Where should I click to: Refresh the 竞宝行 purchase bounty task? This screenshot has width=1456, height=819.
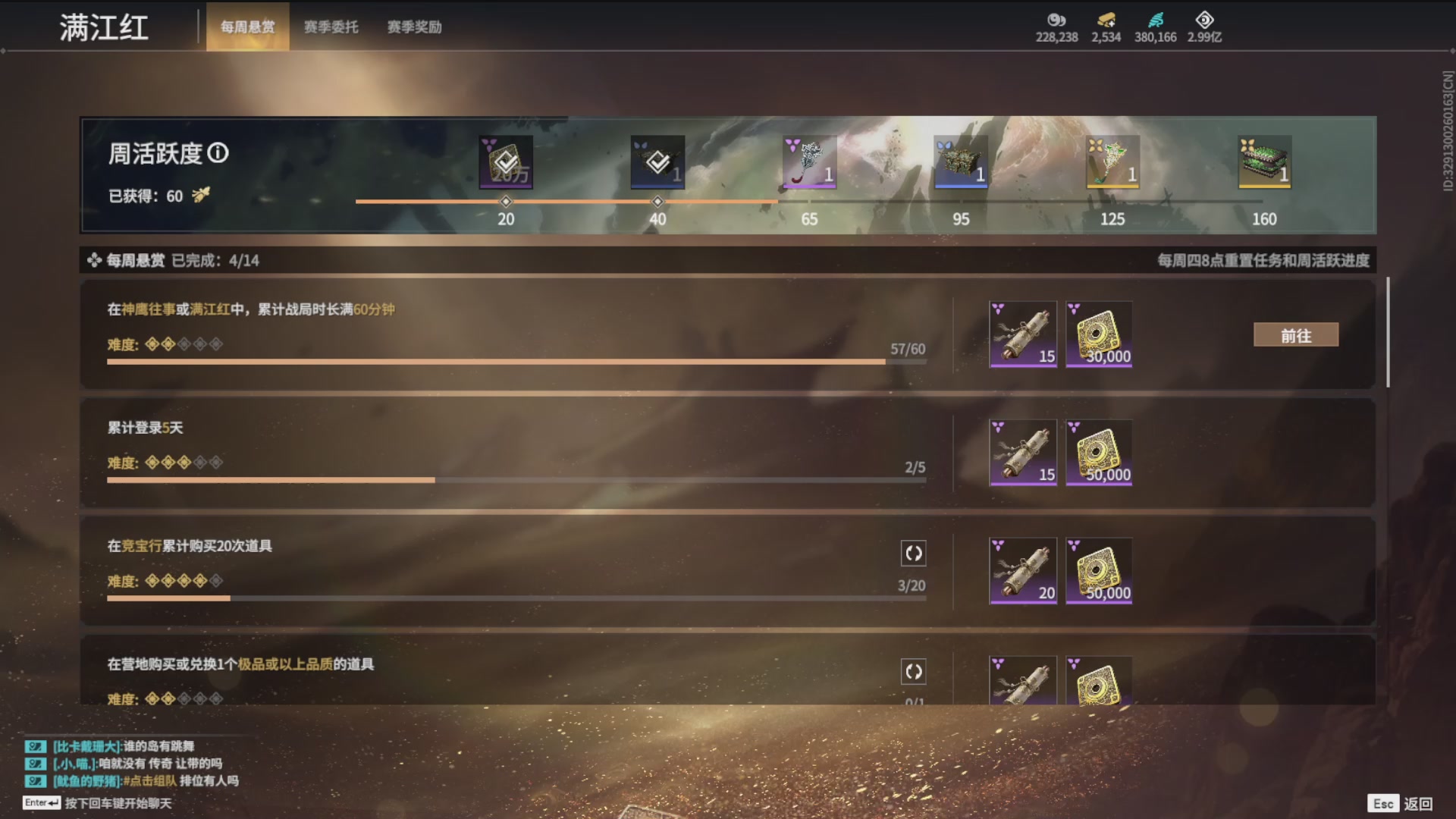913,554
